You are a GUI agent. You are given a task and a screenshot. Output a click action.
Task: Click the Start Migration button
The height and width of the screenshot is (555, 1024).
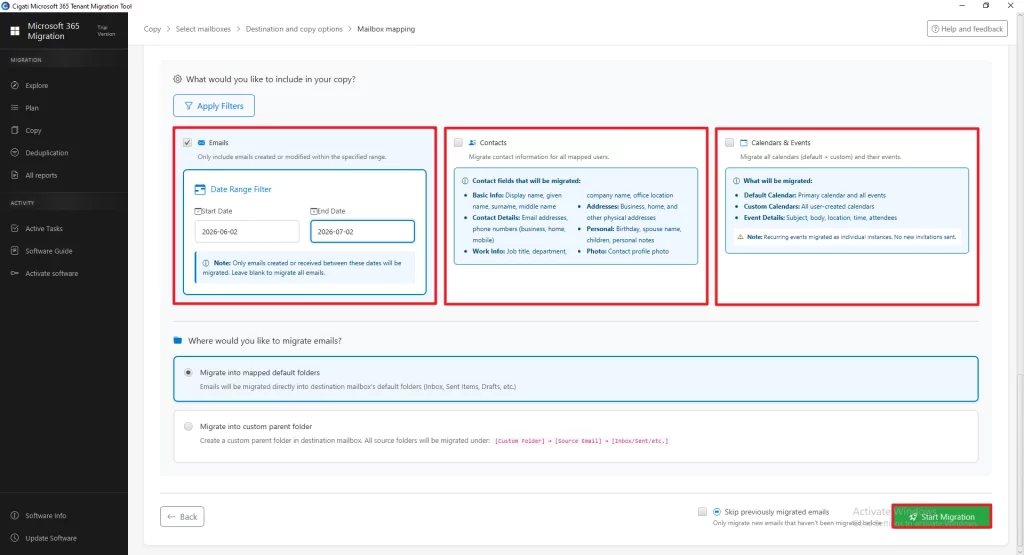[942, 516]
